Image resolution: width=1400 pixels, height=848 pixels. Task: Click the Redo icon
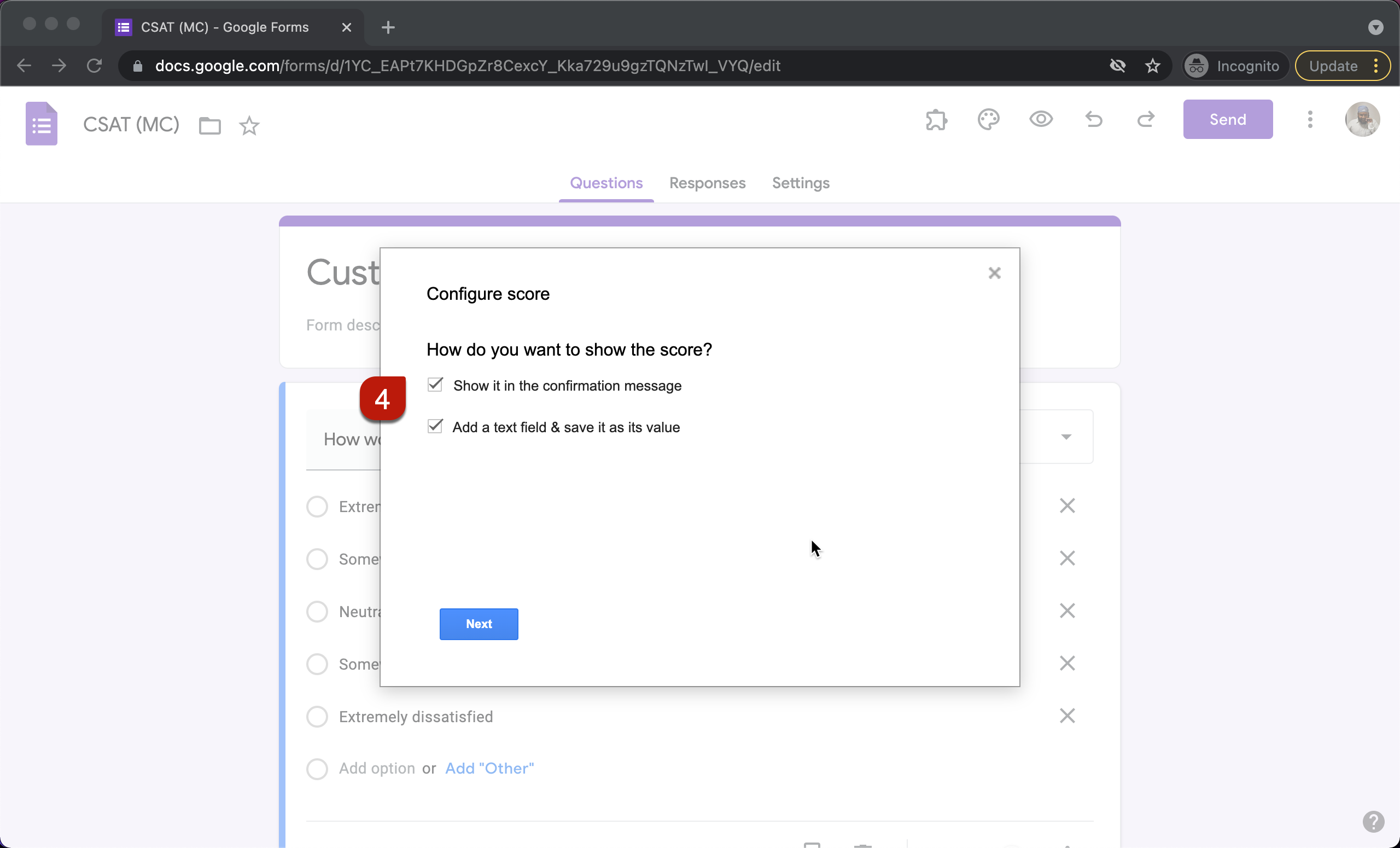tap(1147, 119)
